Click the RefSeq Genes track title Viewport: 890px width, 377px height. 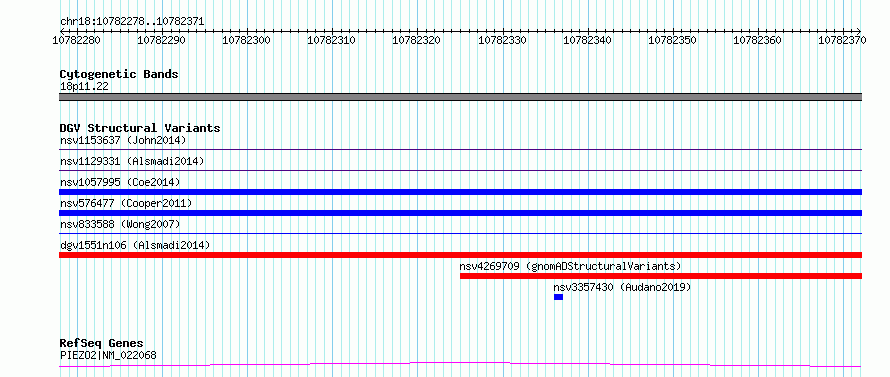pos(102,344)
